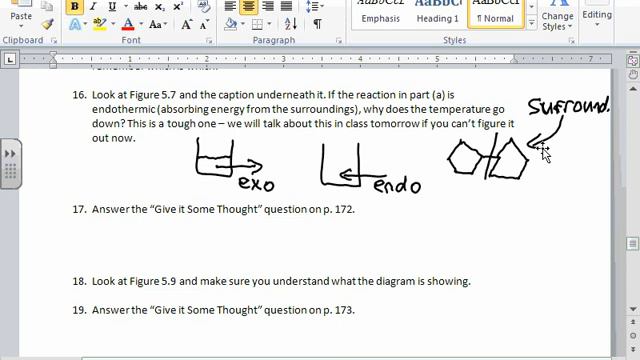
Task: Show paragraph marks pilcrow
Action: tap(317, 24)
